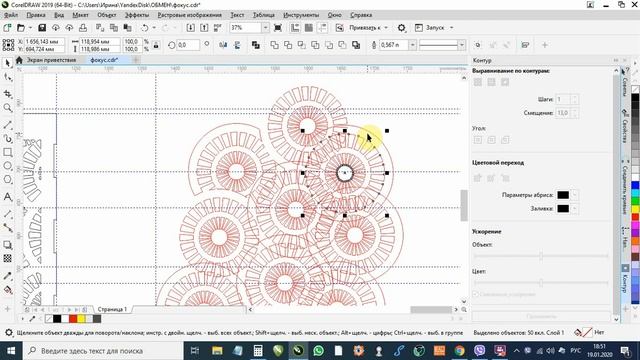Click the horizontal scrollbar thumb
This screenshot has height=360, width=640.
pyautogui.click(x=431, y=310)
